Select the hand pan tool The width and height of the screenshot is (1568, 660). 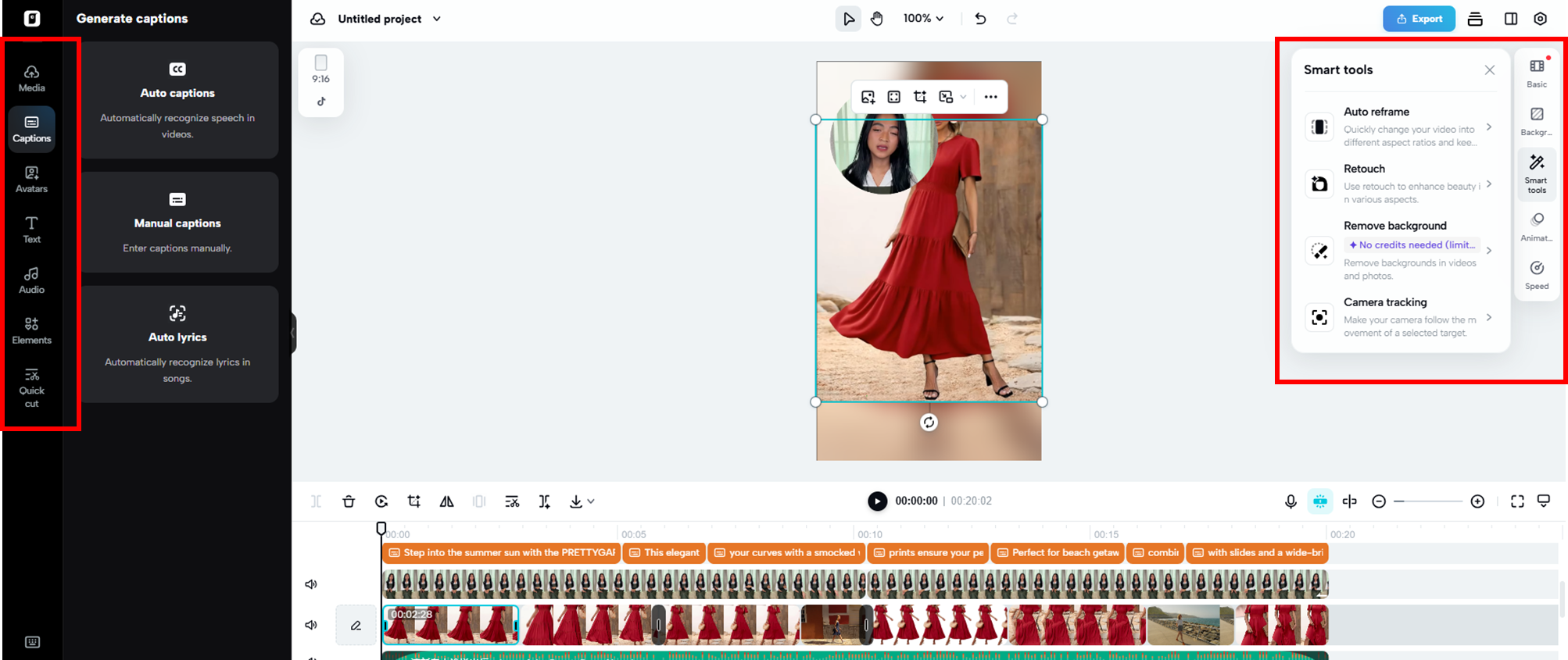pos(877,19)
